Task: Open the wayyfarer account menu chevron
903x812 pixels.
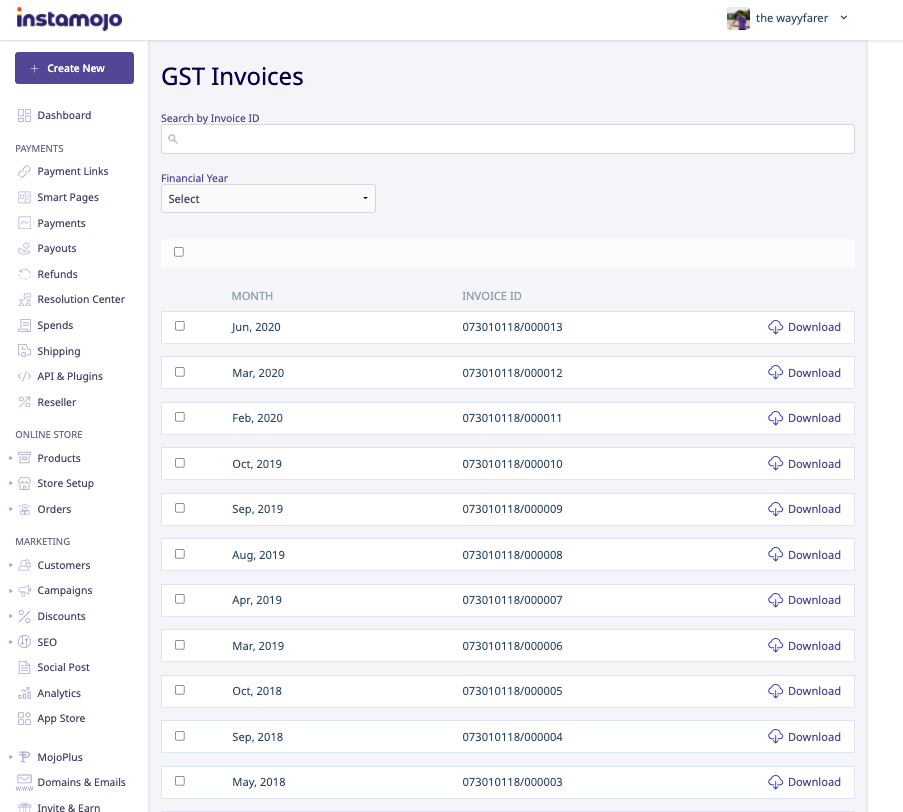Action: (x=844, y=18)
